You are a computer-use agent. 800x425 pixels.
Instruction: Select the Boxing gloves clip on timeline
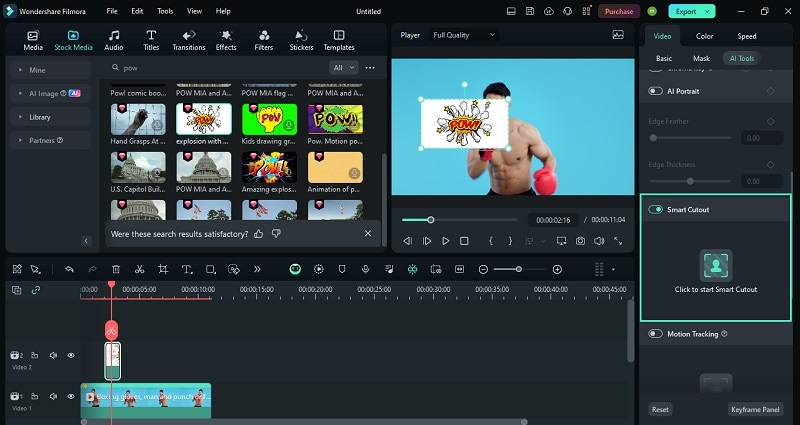[x=146, y=400]
